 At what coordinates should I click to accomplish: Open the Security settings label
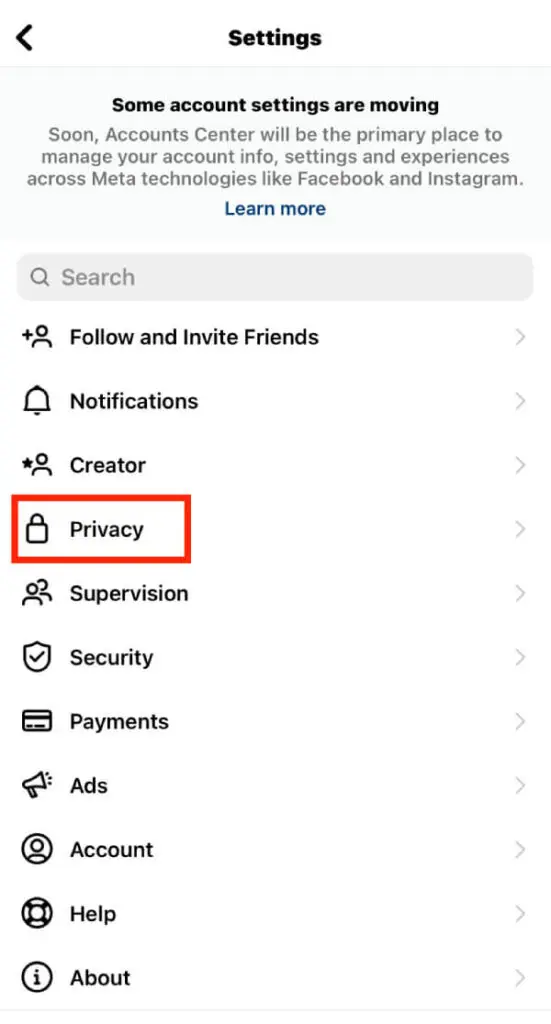[112, 657]
